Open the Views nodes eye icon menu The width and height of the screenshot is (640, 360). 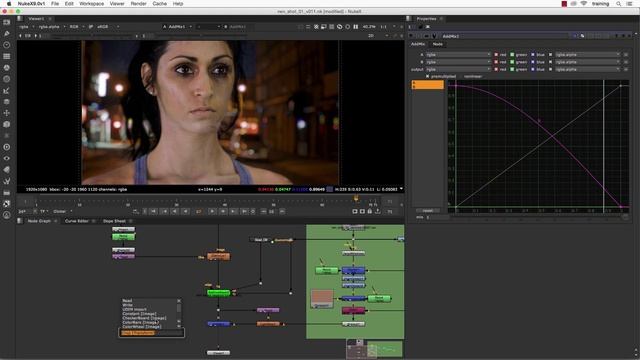click(7, 158)
